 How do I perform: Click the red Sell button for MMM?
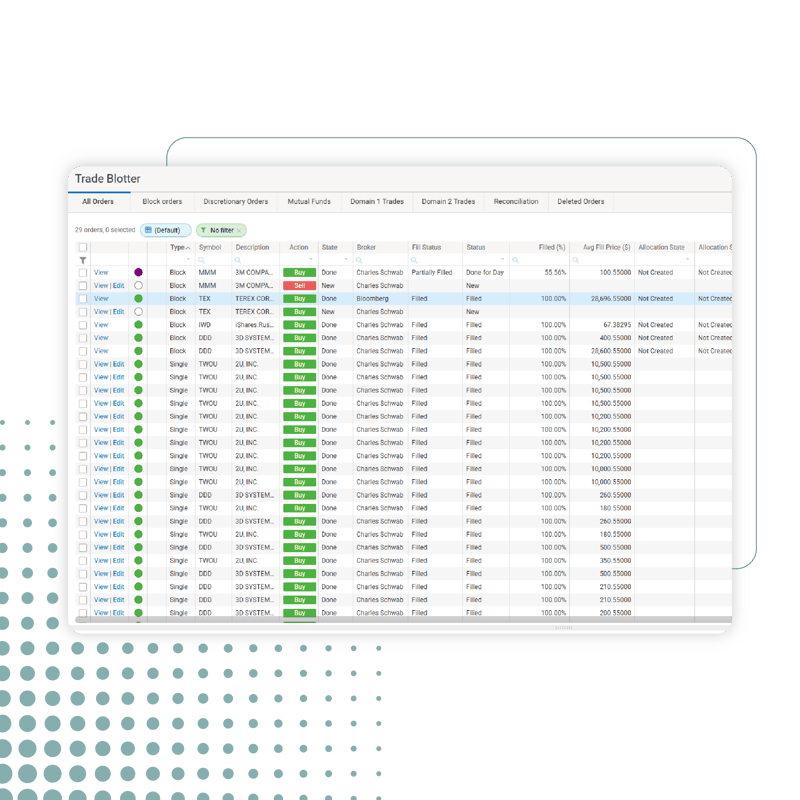click(x=299, y=286)
